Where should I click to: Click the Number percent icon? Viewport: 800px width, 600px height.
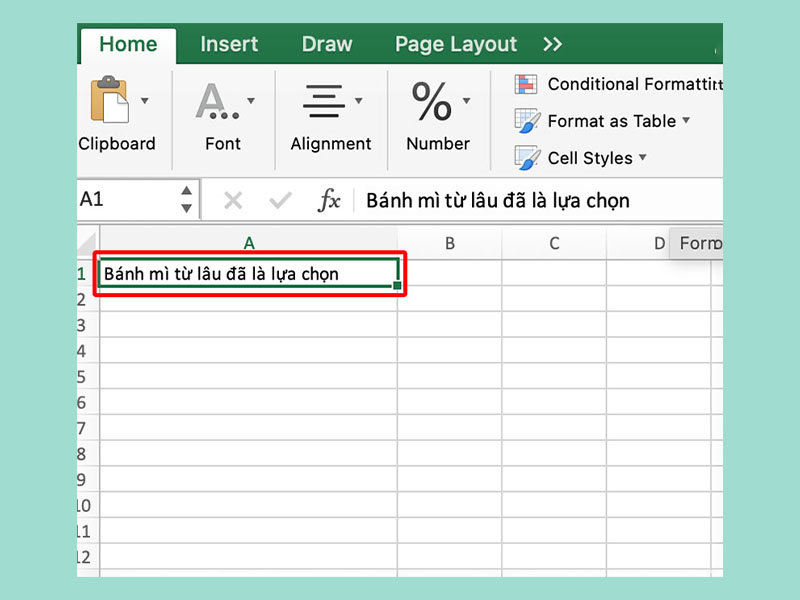click(431, 100)
